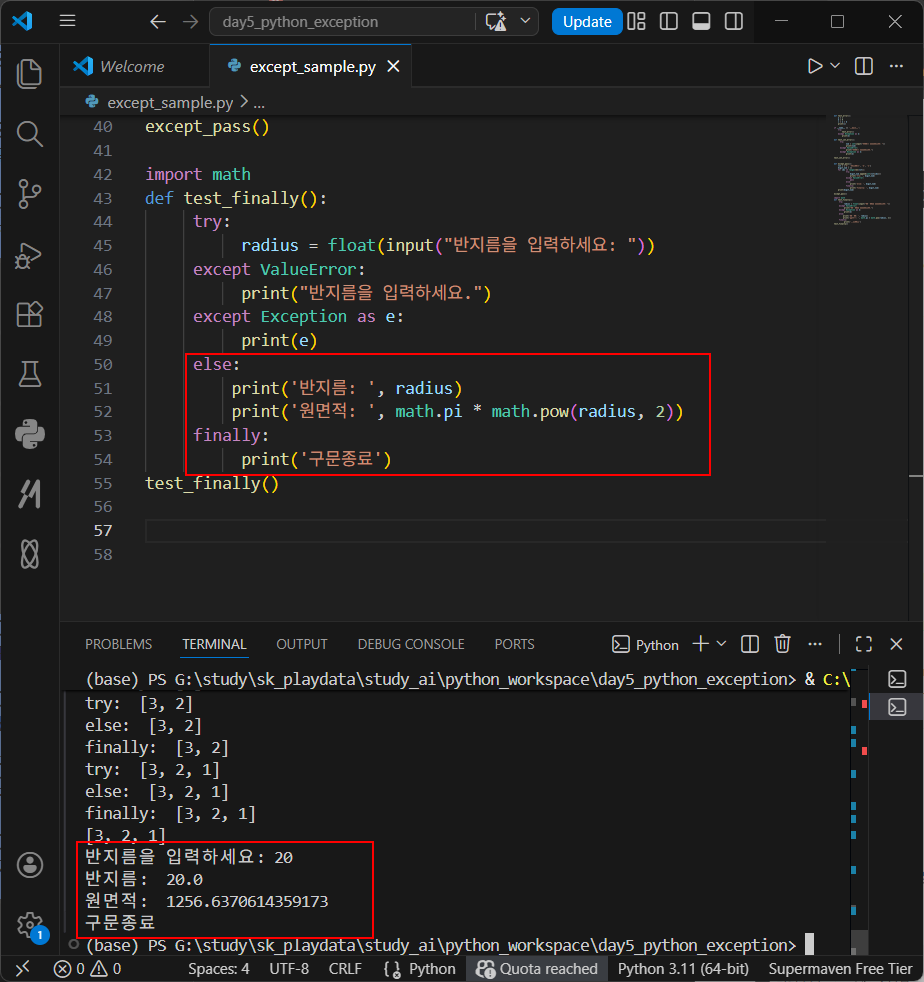The height and width of the screenshot is (982, 924).
Task: Run the Python file with play button
Action: click(815, 66)
